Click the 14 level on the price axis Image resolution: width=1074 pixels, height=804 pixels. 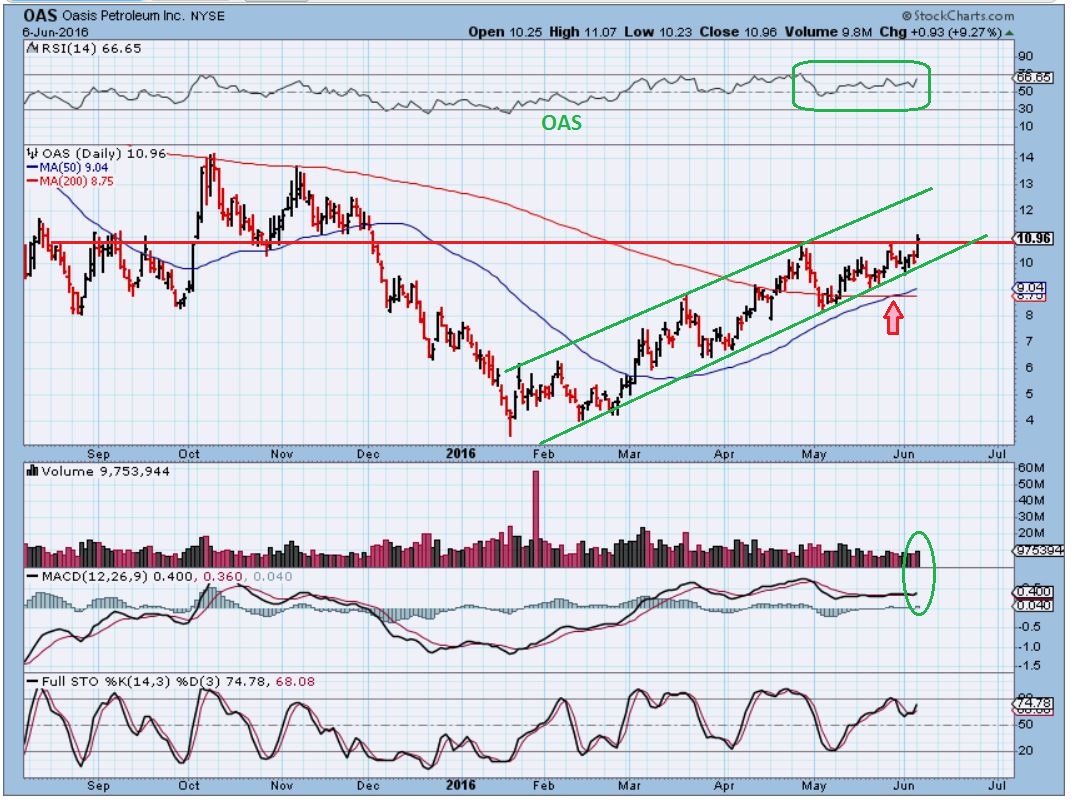click(x=1026, y=157)
